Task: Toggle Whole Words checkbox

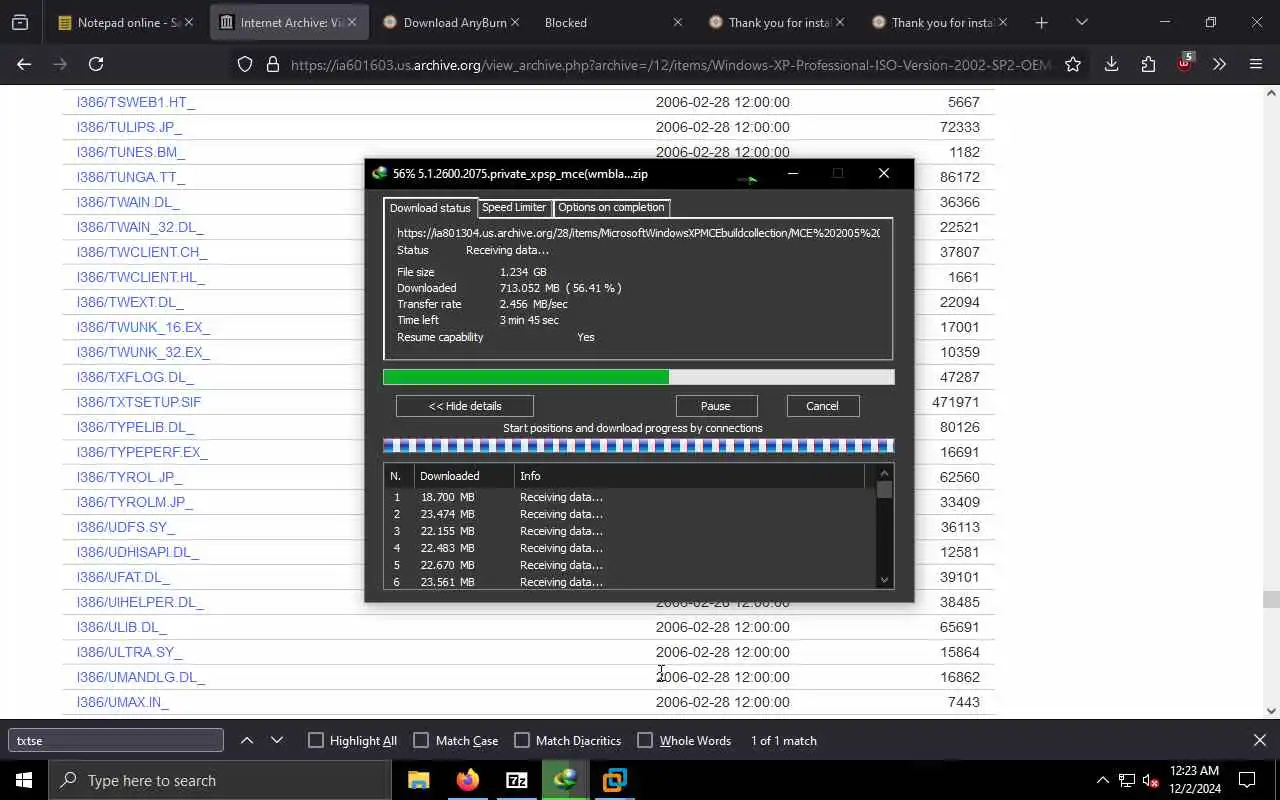Action: click(x=645, y=740)
